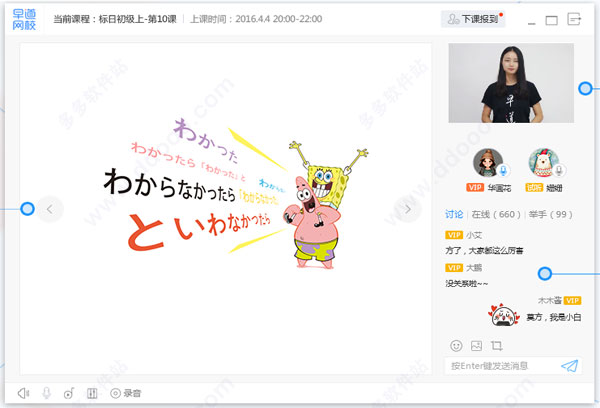Click the exit classroom icon
The image size is (600, 408).
pyautogui.click(x=574, y=19)
